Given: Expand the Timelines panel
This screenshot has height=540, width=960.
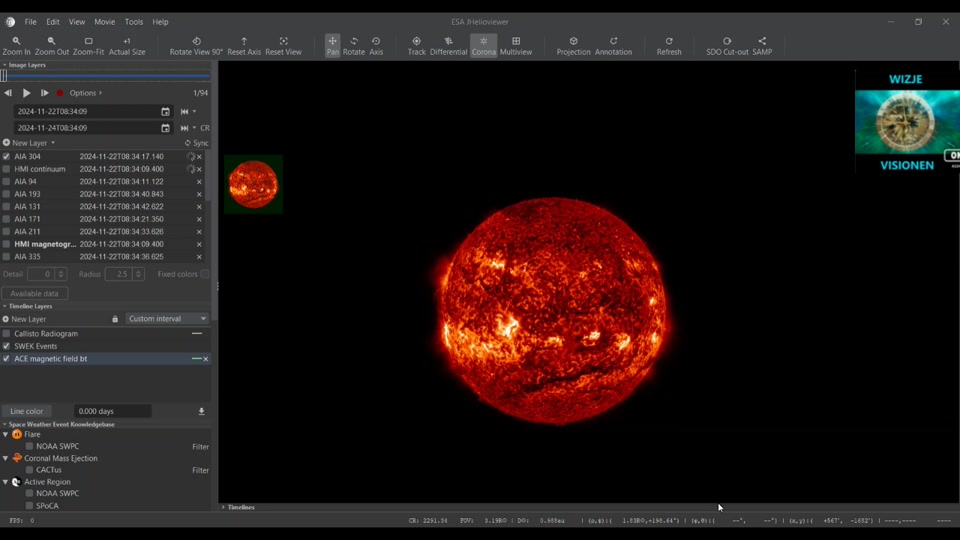Looking at the screenshot, I should point(240,507).
